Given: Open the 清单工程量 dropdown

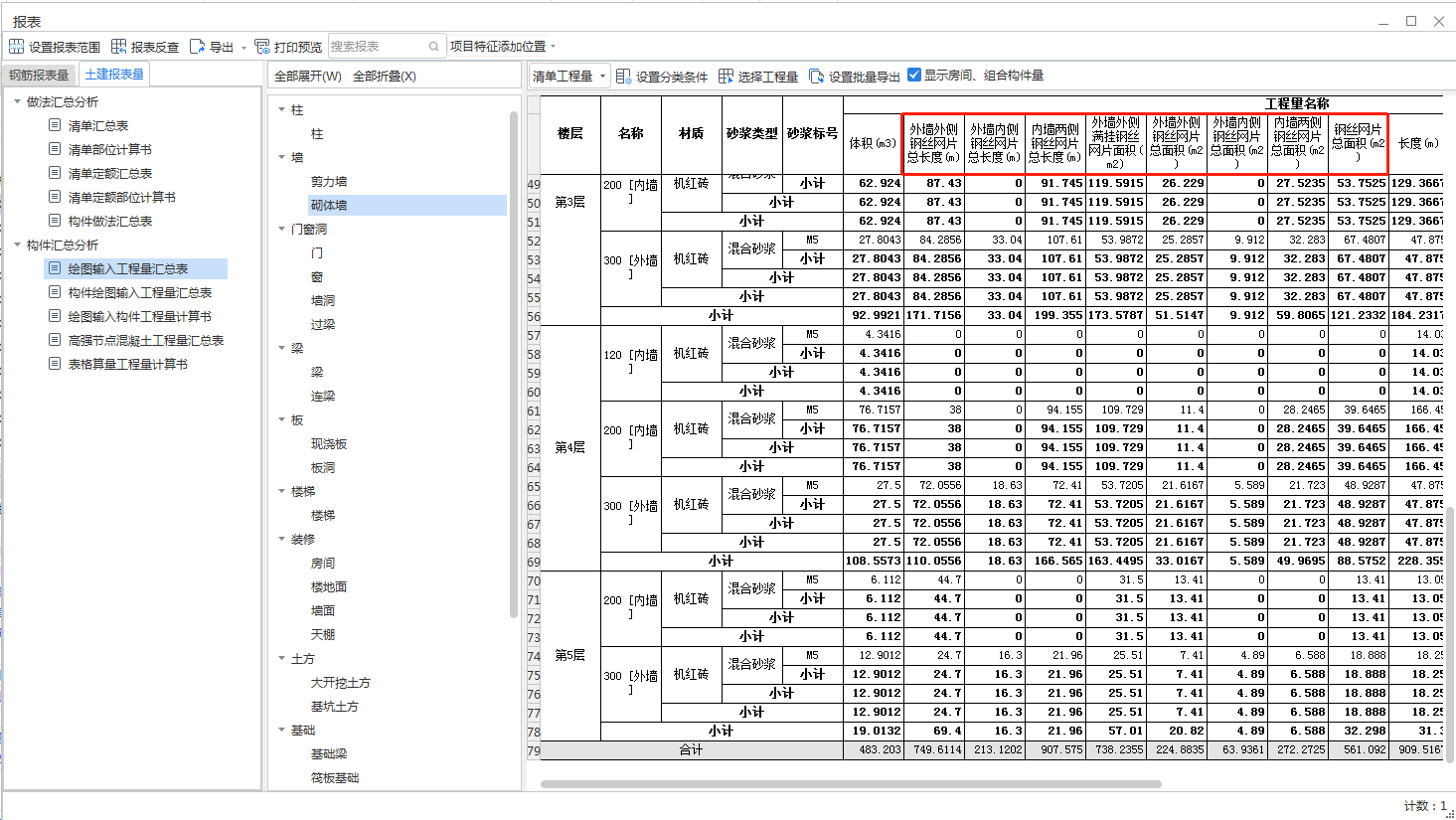Looking at the screenshot, I should pyautogui.click(x=569, y=77).
